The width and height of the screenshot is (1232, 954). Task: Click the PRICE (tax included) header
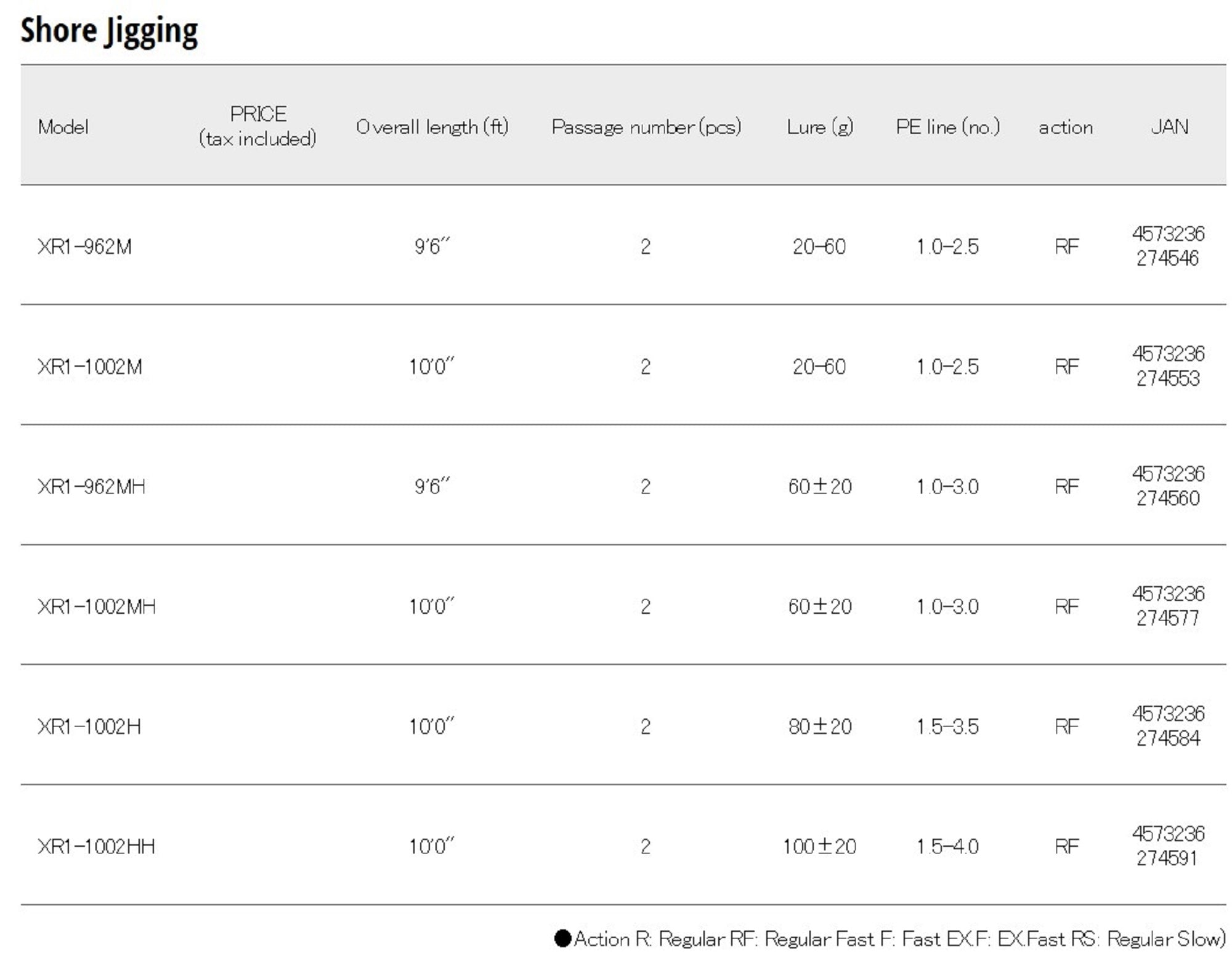[257, 126]
